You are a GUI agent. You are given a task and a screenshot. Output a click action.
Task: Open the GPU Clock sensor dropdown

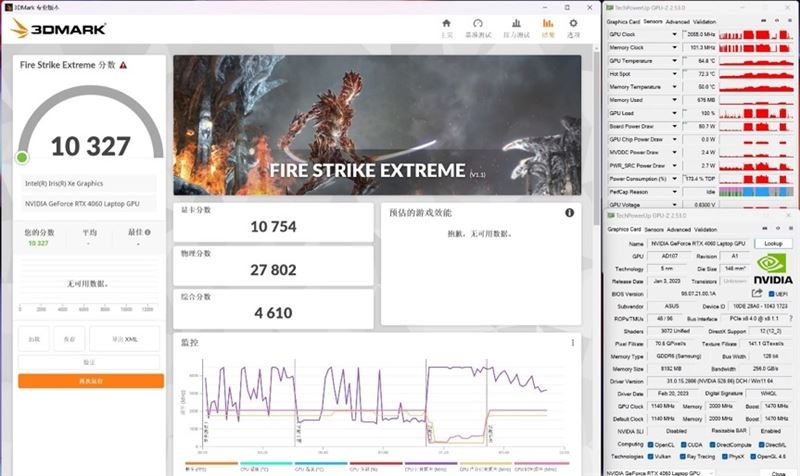674,34
